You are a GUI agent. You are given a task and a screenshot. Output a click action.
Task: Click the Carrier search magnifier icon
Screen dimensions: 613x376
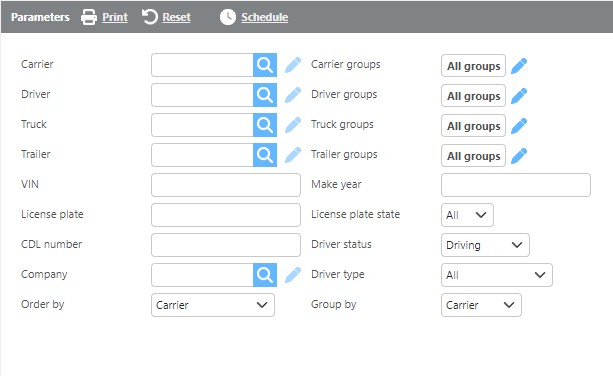point(265,65)
